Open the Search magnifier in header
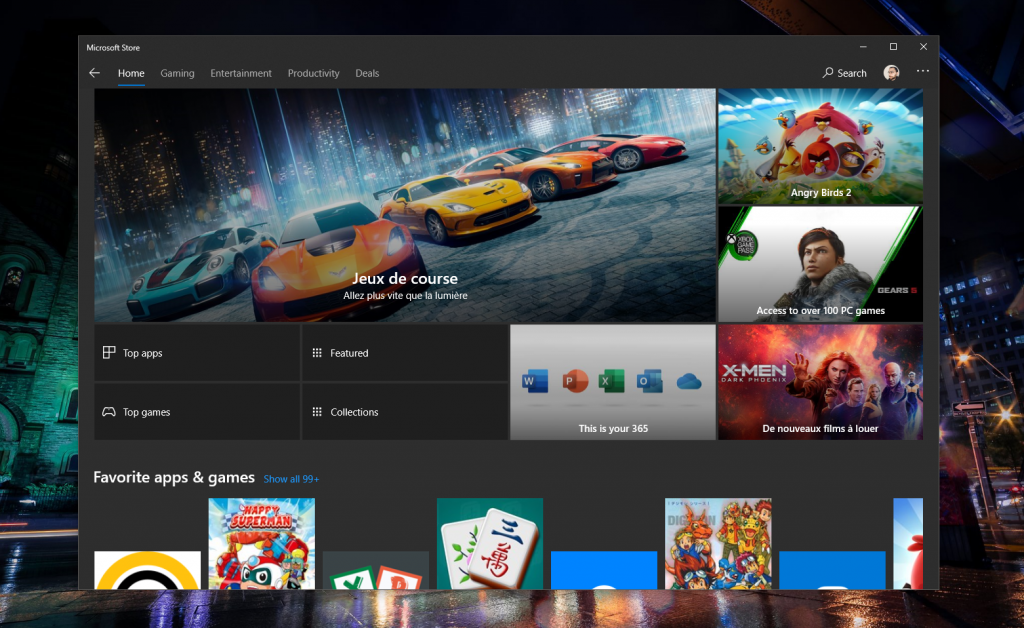The image size is (1024, 628). 828,73
